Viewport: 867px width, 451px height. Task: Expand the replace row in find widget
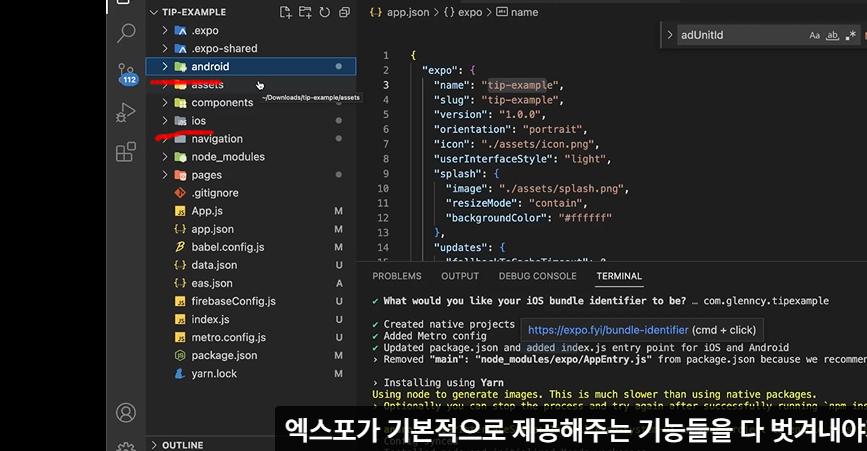[670, 35]
